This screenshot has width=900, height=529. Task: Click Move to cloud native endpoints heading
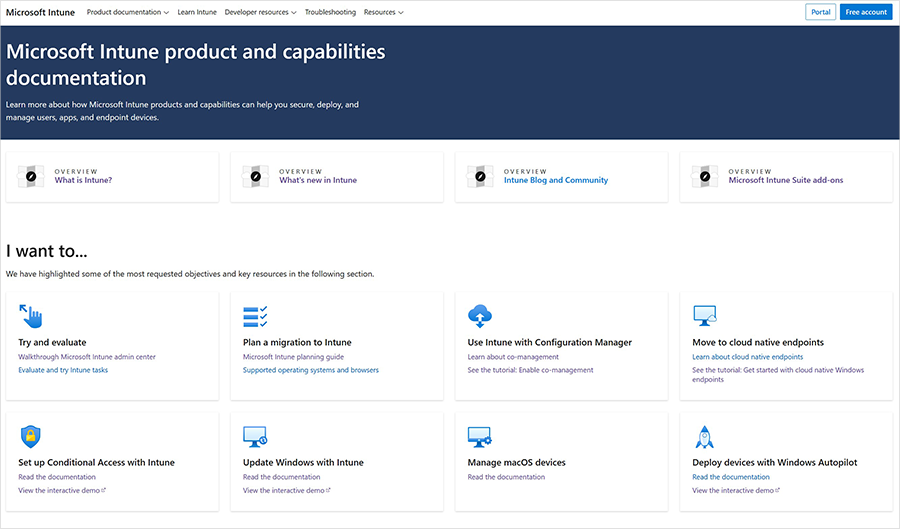758,343
